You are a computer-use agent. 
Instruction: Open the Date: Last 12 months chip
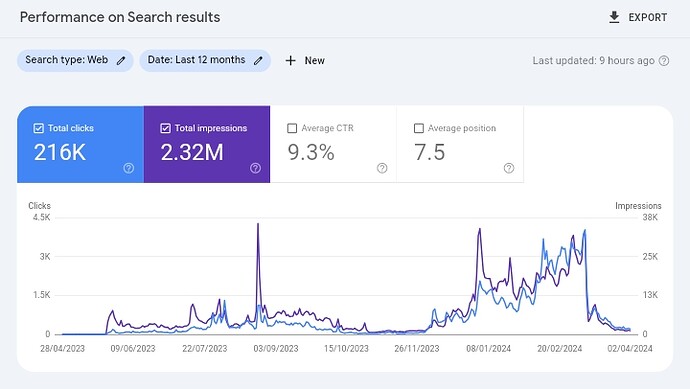pyautogui.click(x=205, y=60)
